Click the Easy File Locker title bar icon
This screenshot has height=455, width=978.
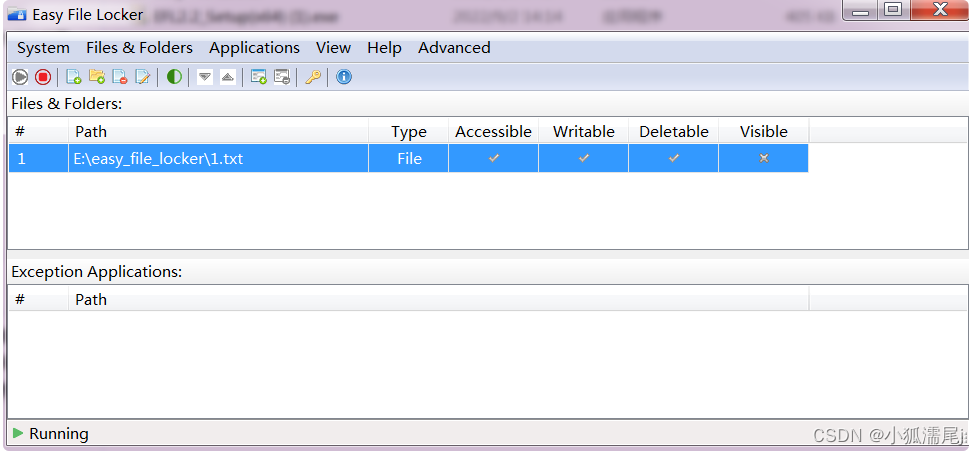17,14
